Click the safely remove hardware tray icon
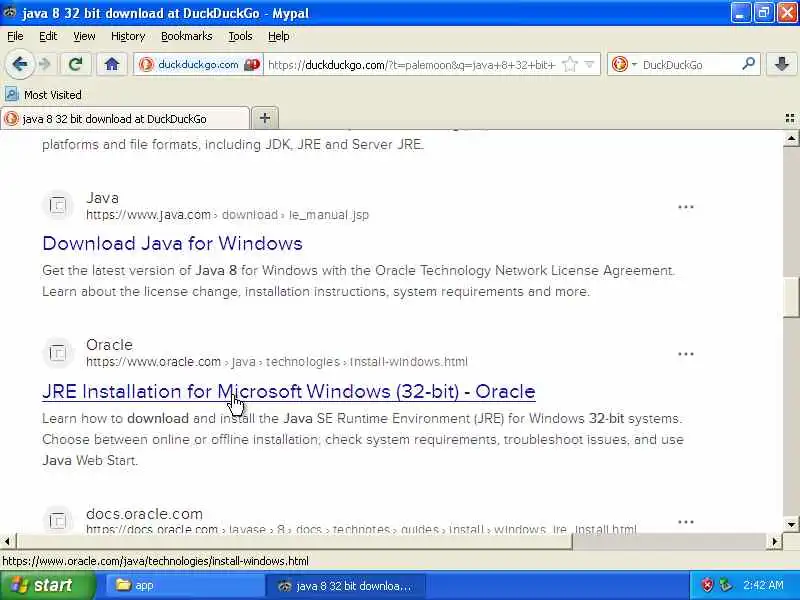The image size is (800, 600). point(726,585)
